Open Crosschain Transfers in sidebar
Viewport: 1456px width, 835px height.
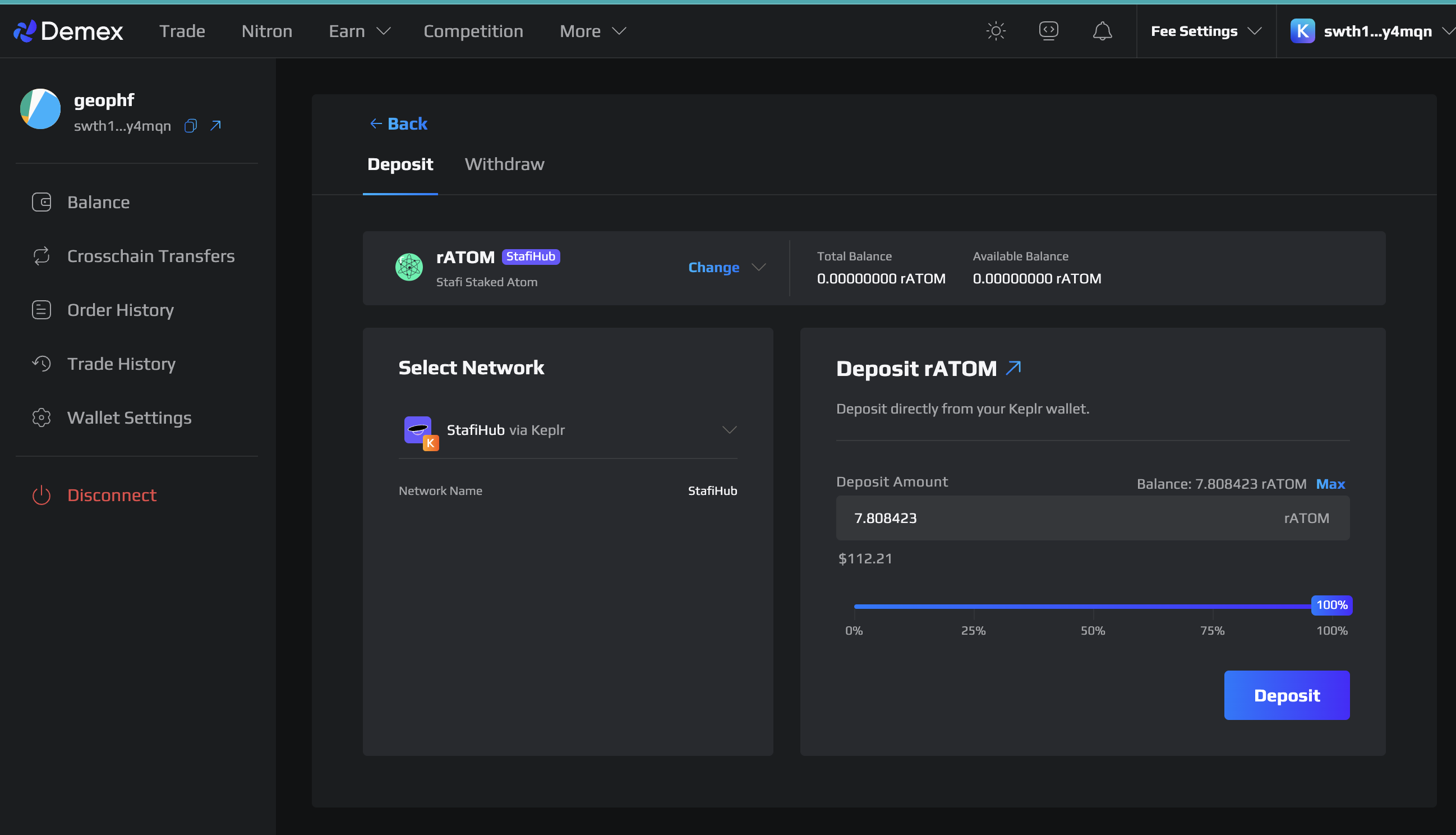(x=150, y=256)
